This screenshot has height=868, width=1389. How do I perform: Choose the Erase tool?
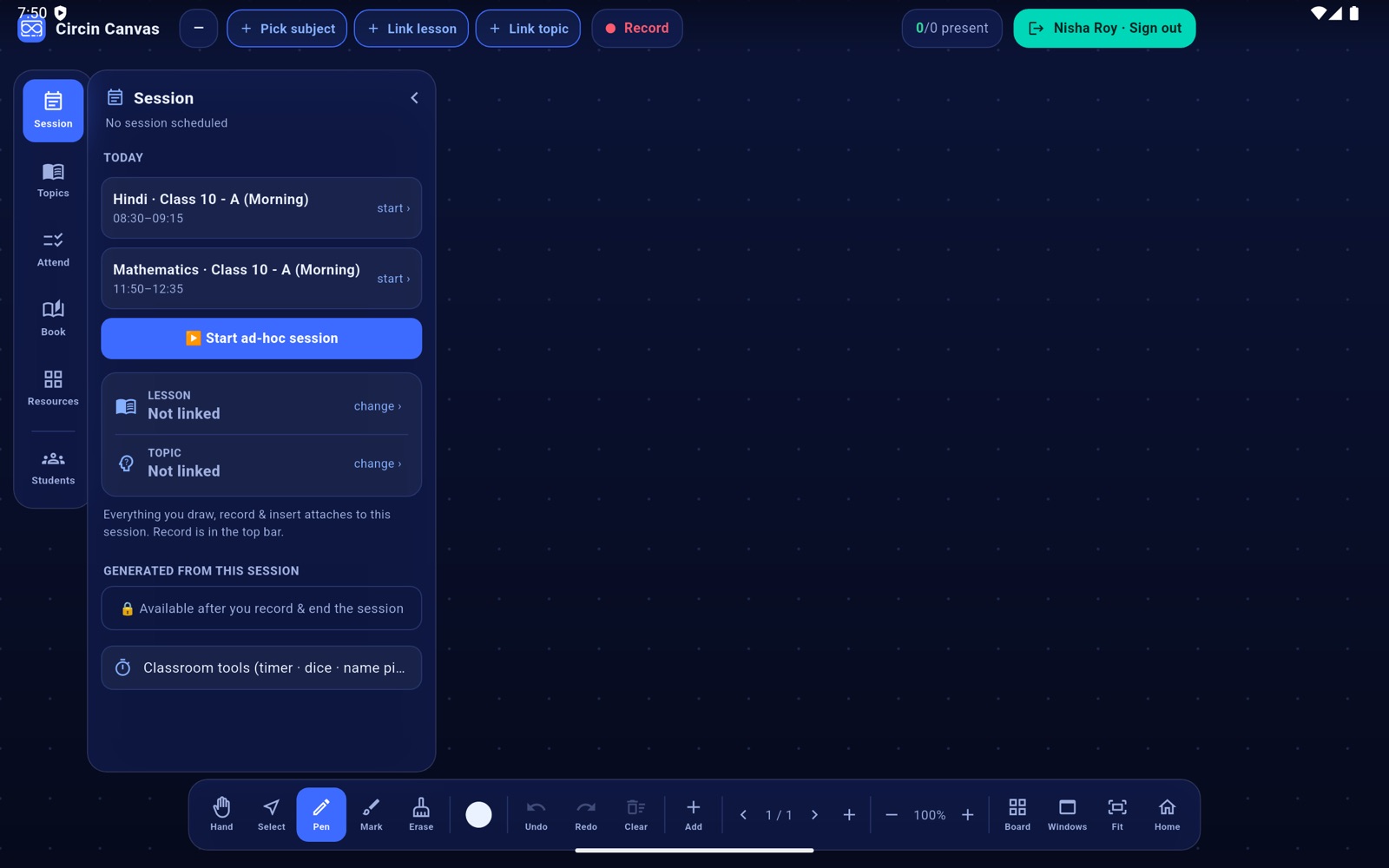tap(421, 814)
